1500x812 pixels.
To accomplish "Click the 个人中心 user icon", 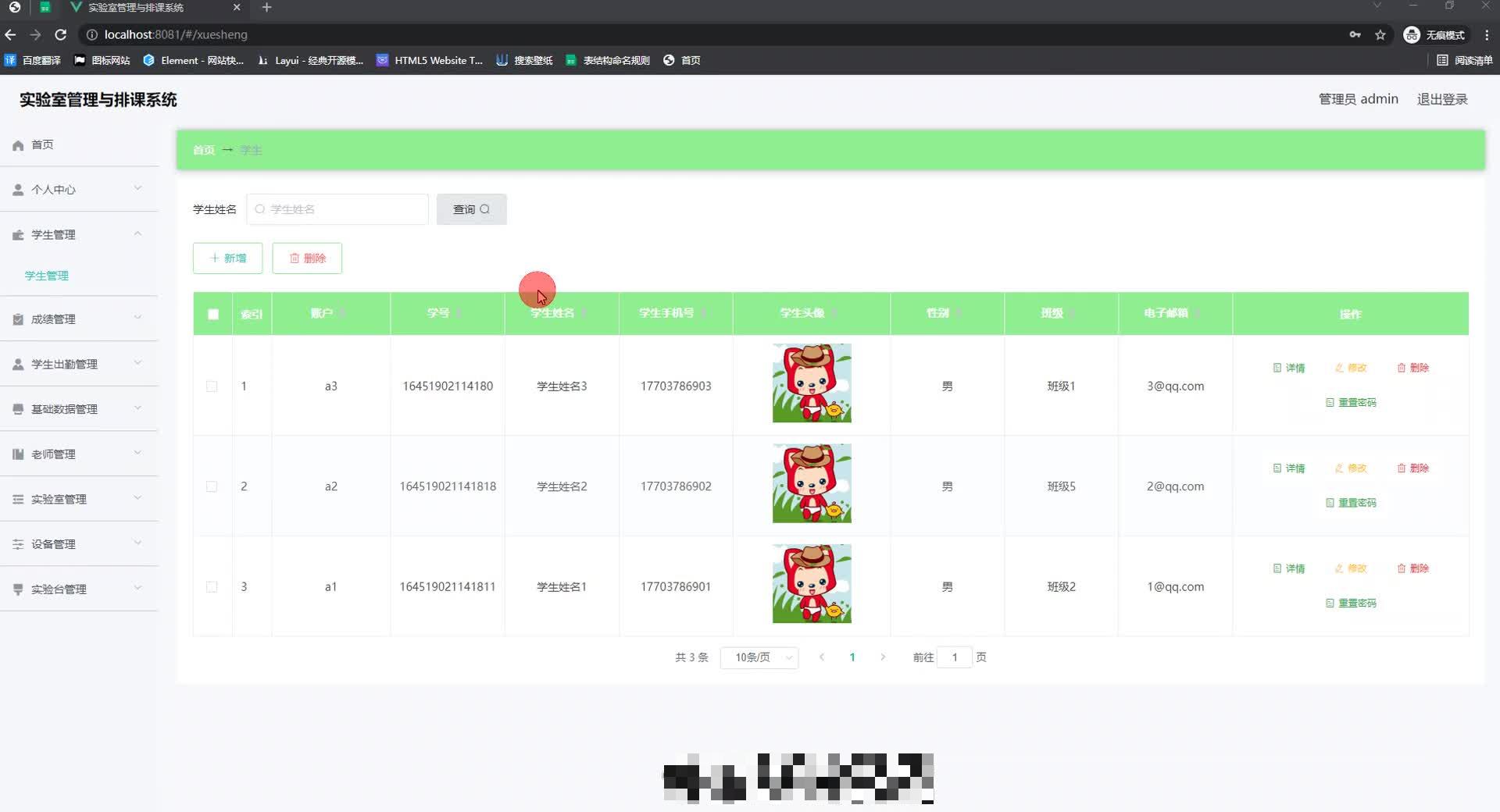I will (18, 190).
